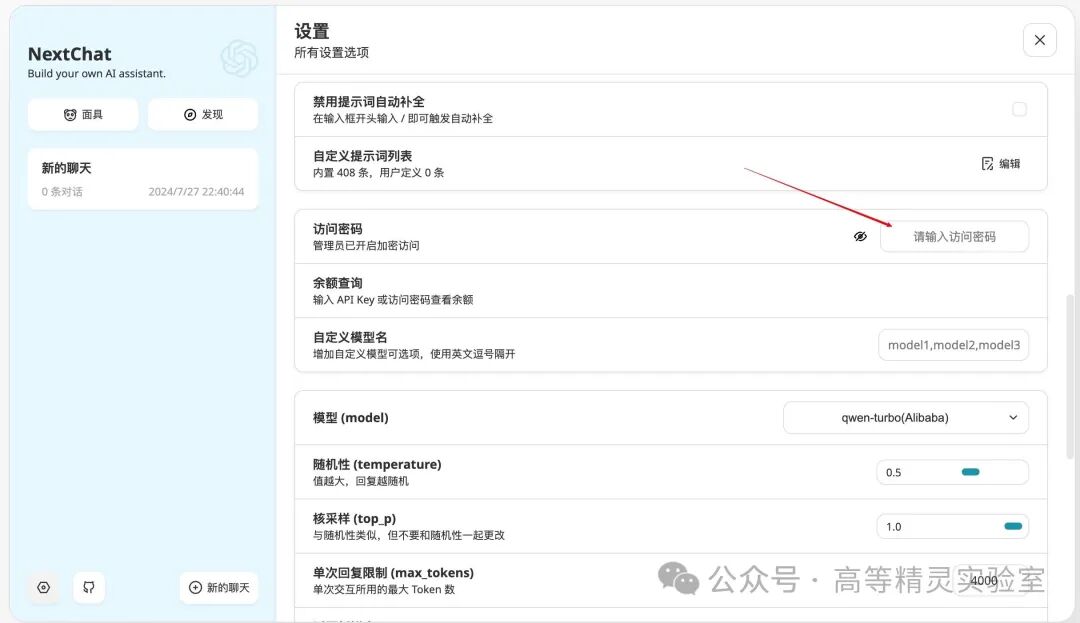The height and width of the screenshot is (623, 1080).
Task: Click the 余额查询 row title
Action: click(338, 283)
